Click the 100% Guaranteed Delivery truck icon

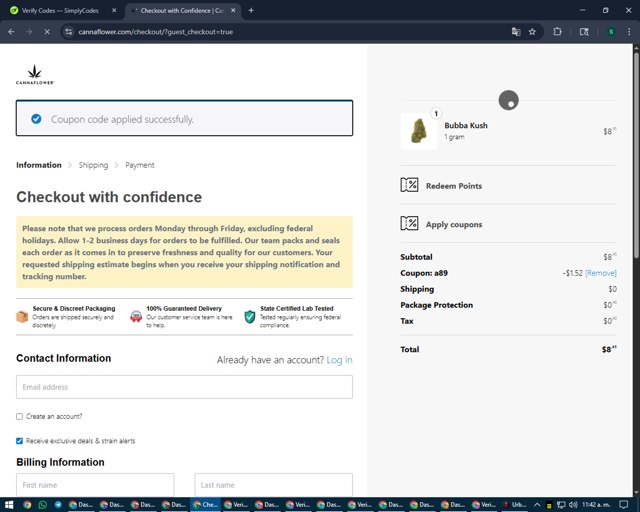[136, 316]
